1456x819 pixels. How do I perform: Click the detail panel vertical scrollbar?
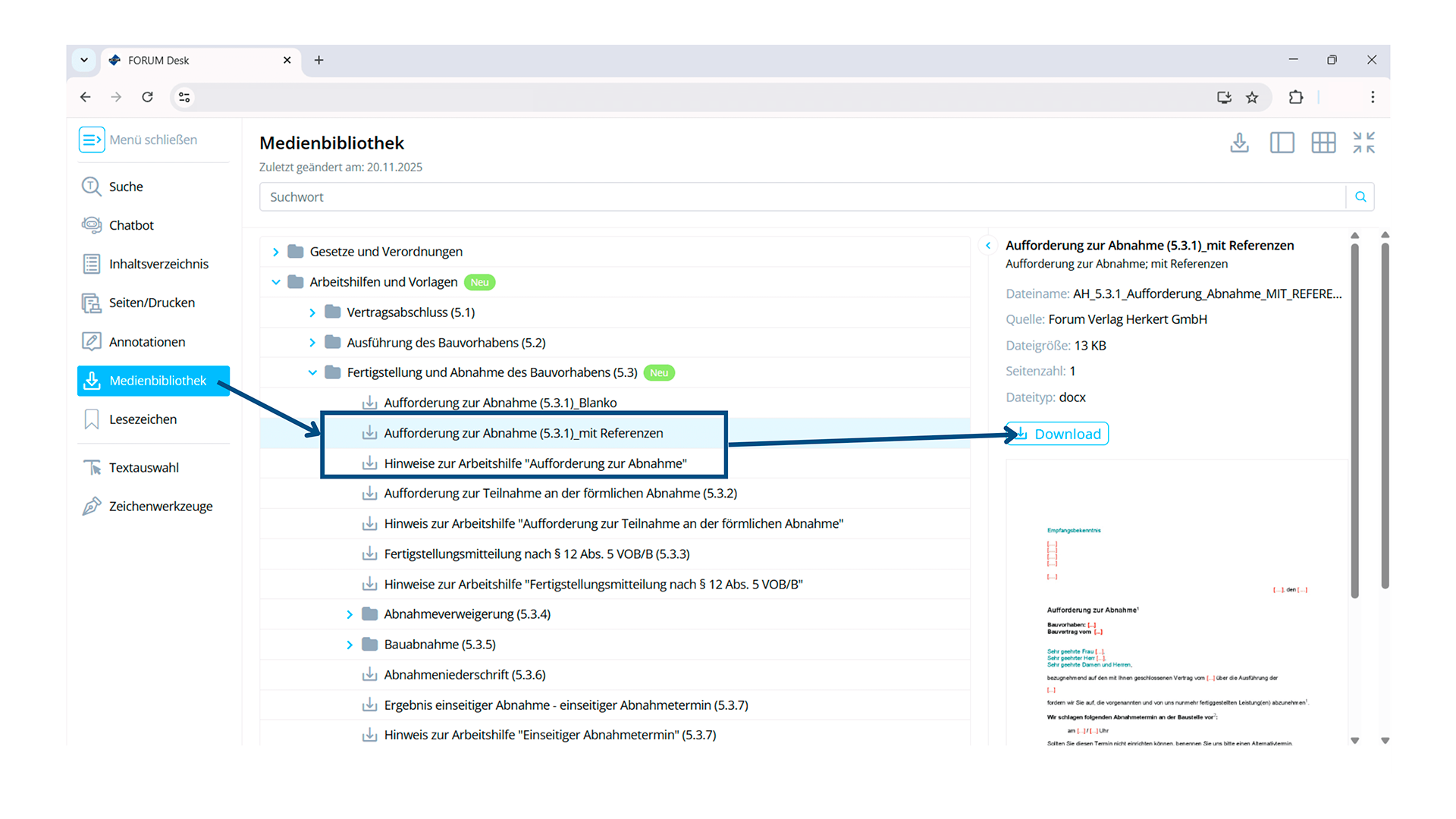pos(1354,417)
